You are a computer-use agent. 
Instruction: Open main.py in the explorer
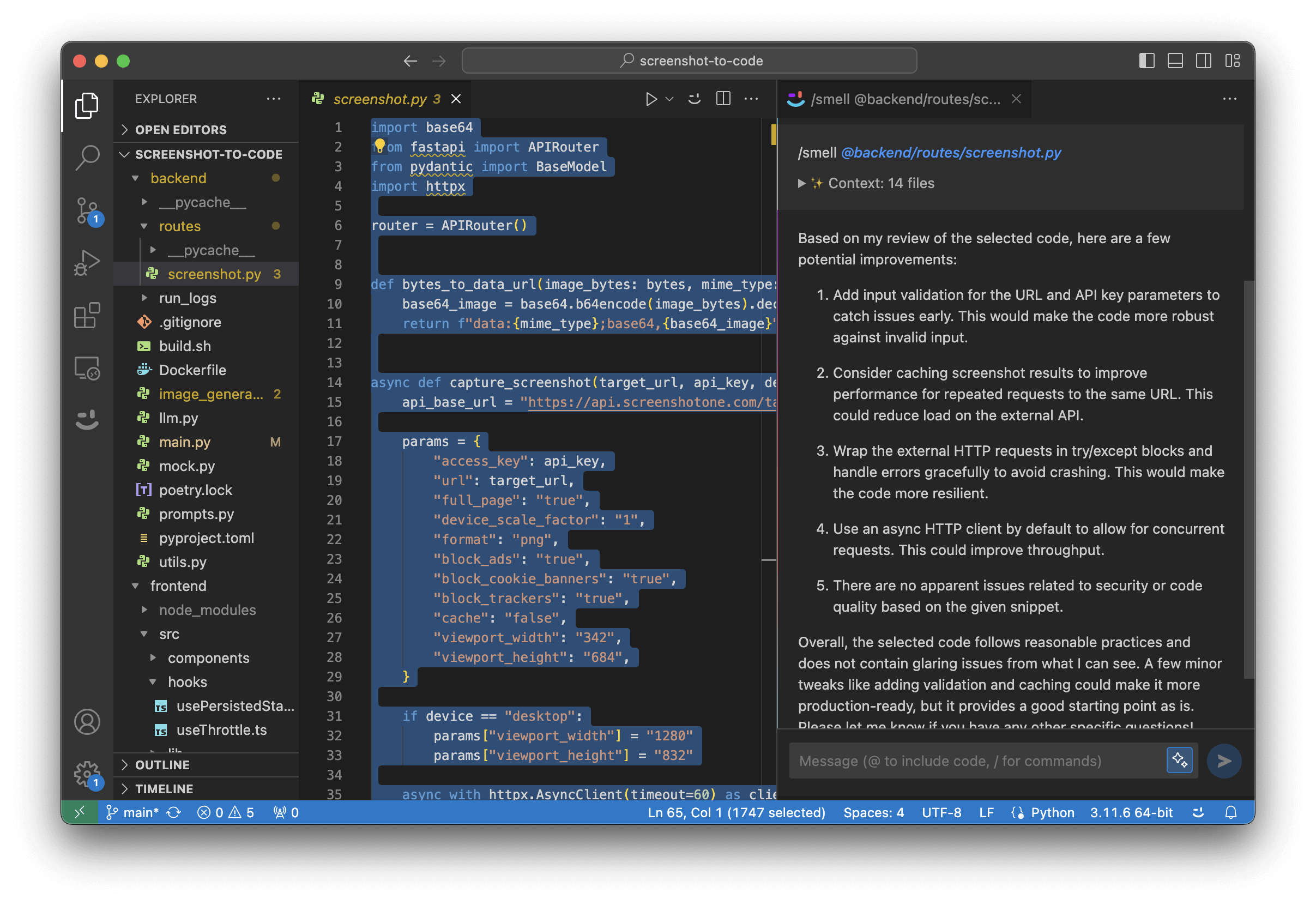pos(207,442)
